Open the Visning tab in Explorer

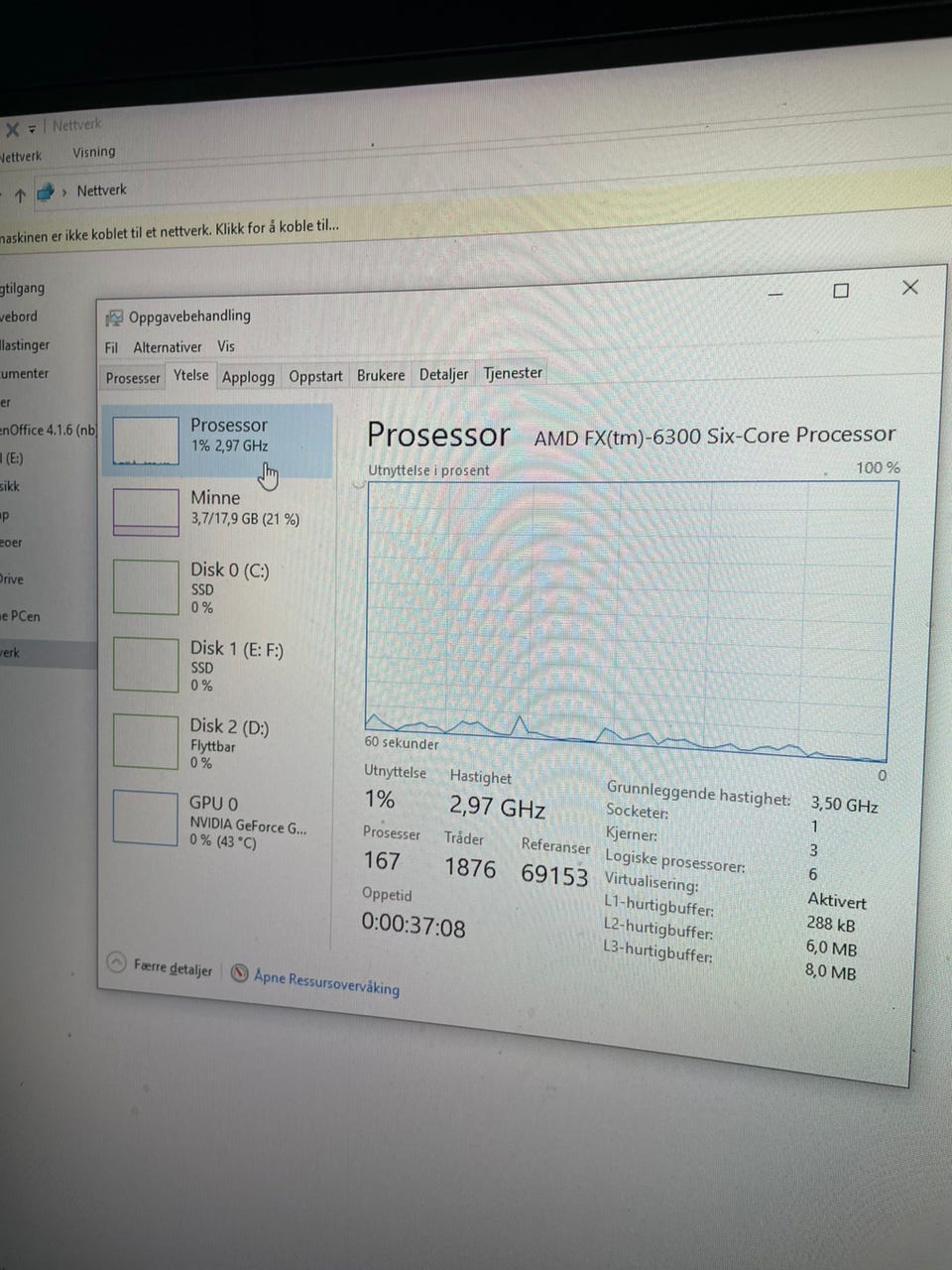pos(93,152)
